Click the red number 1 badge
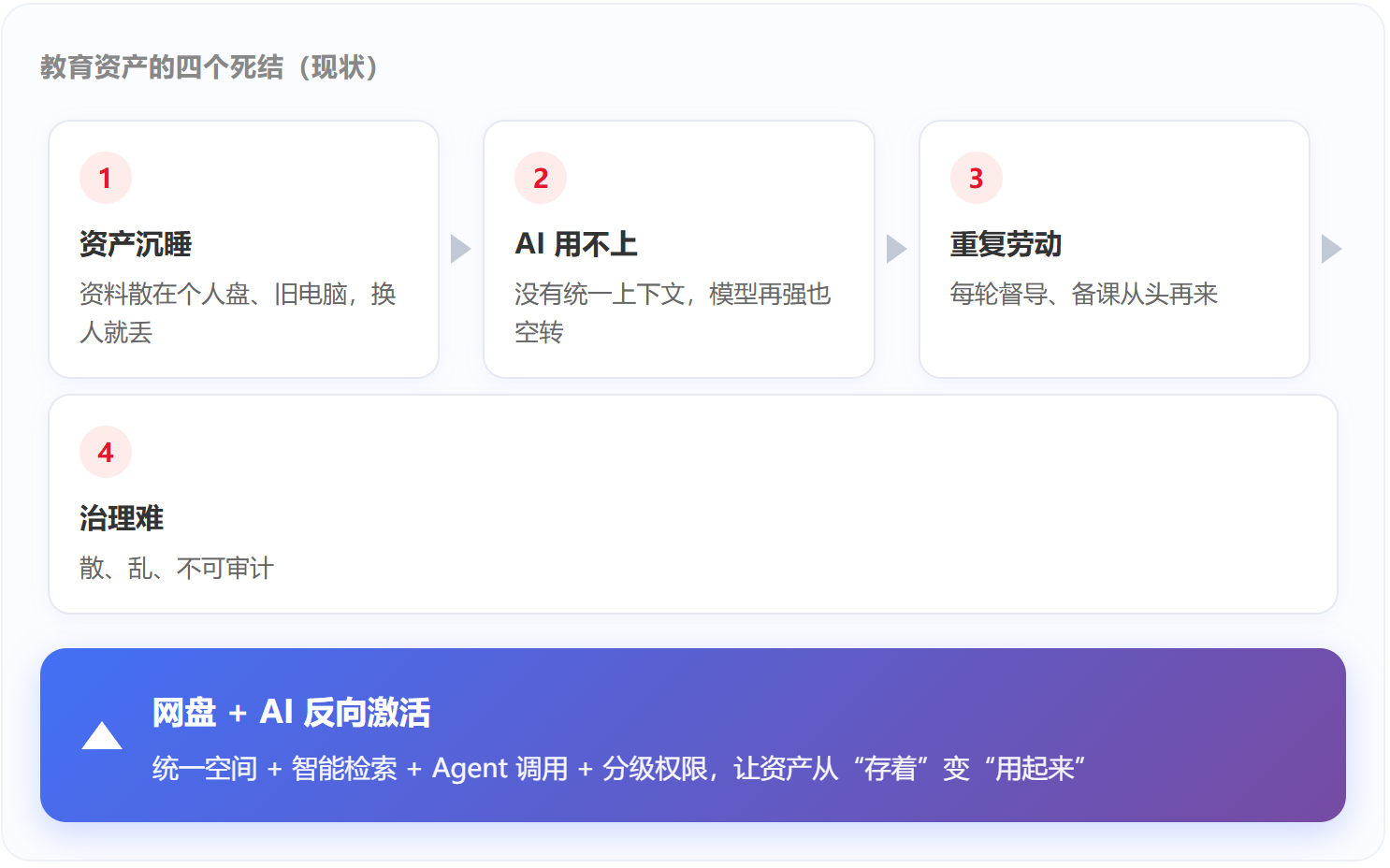This screenshot has width=1390, height=868. 106,178
